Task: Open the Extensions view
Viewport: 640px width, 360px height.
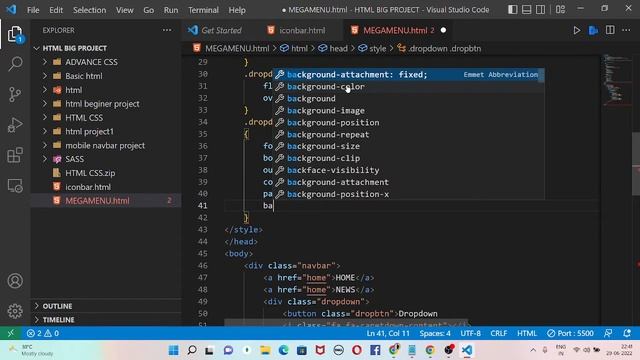Action: (x=15, y=155)
